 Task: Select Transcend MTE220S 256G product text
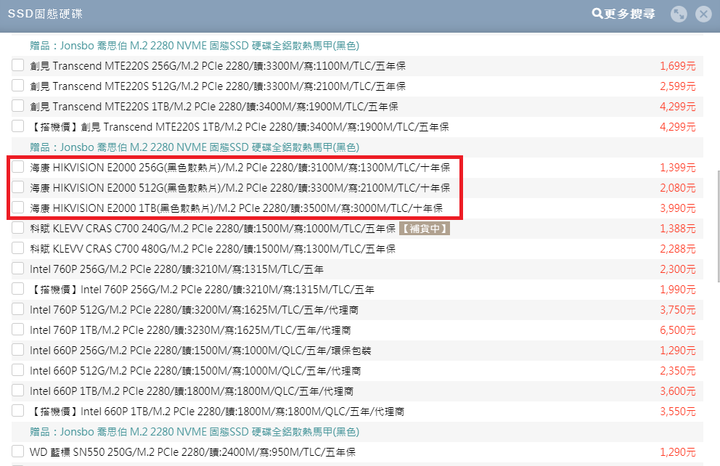click(x=218, y=66)
